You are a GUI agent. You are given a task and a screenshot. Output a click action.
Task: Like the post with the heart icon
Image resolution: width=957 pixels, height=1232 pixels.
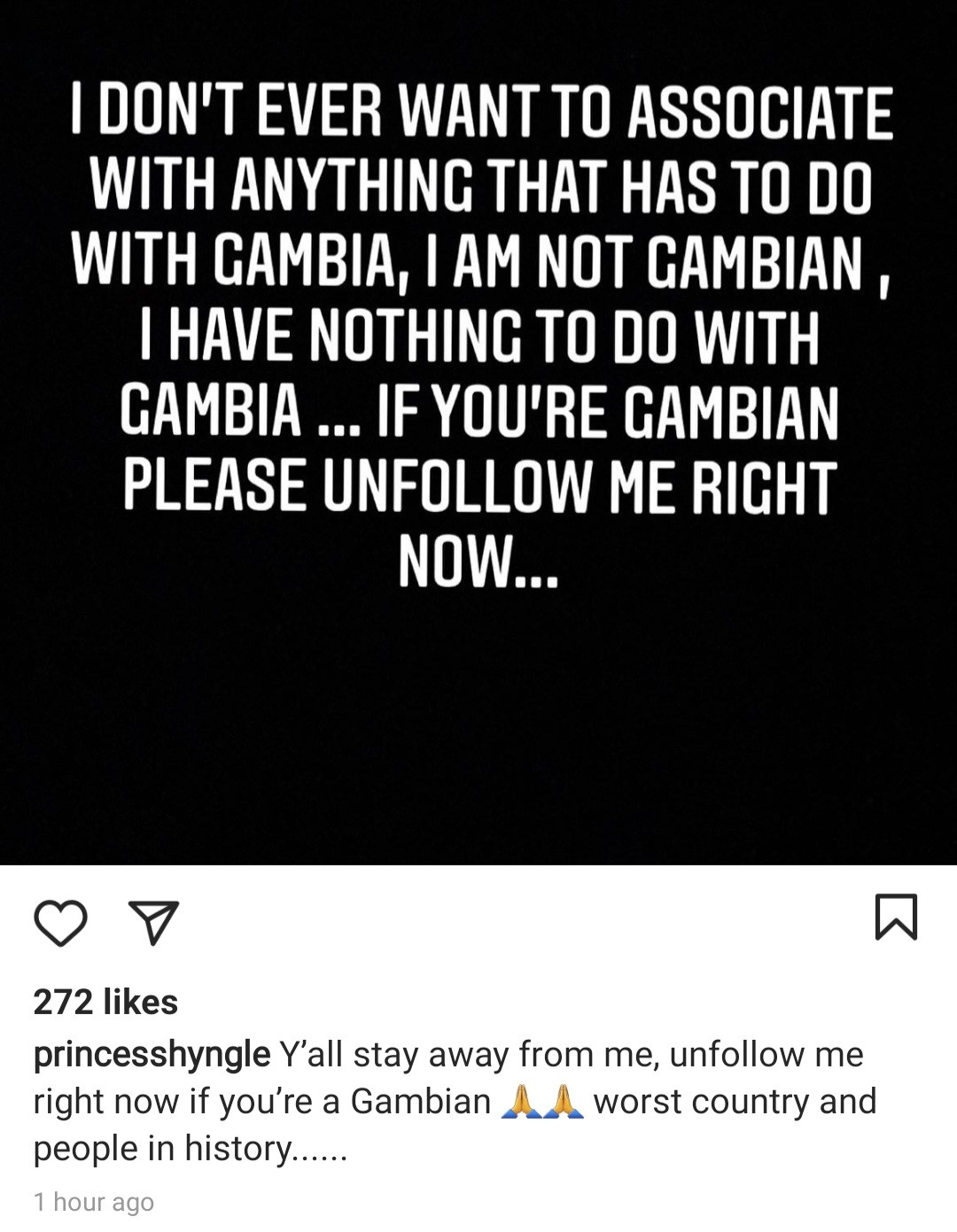pos(60,922)
